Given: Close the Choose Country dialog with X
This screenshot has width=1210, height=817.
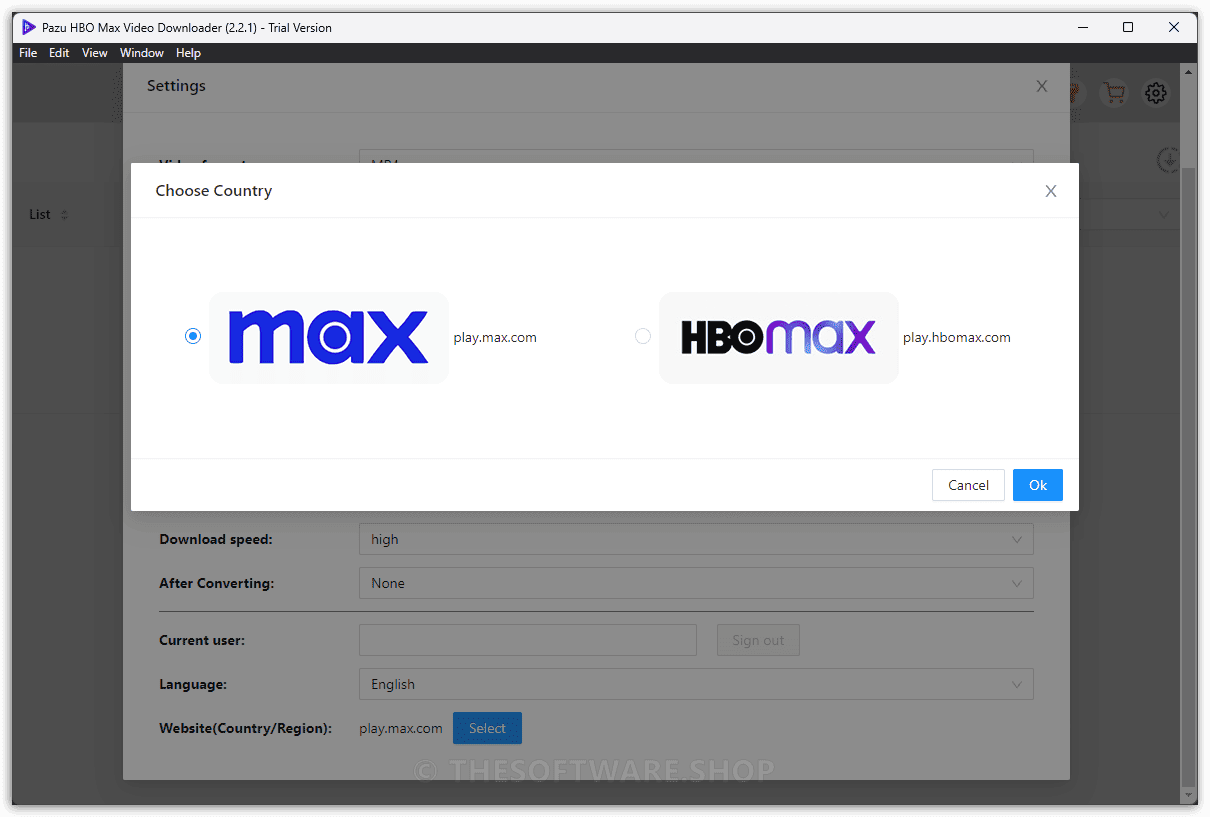Looking at the screenshot, I should coord(1051,191).
